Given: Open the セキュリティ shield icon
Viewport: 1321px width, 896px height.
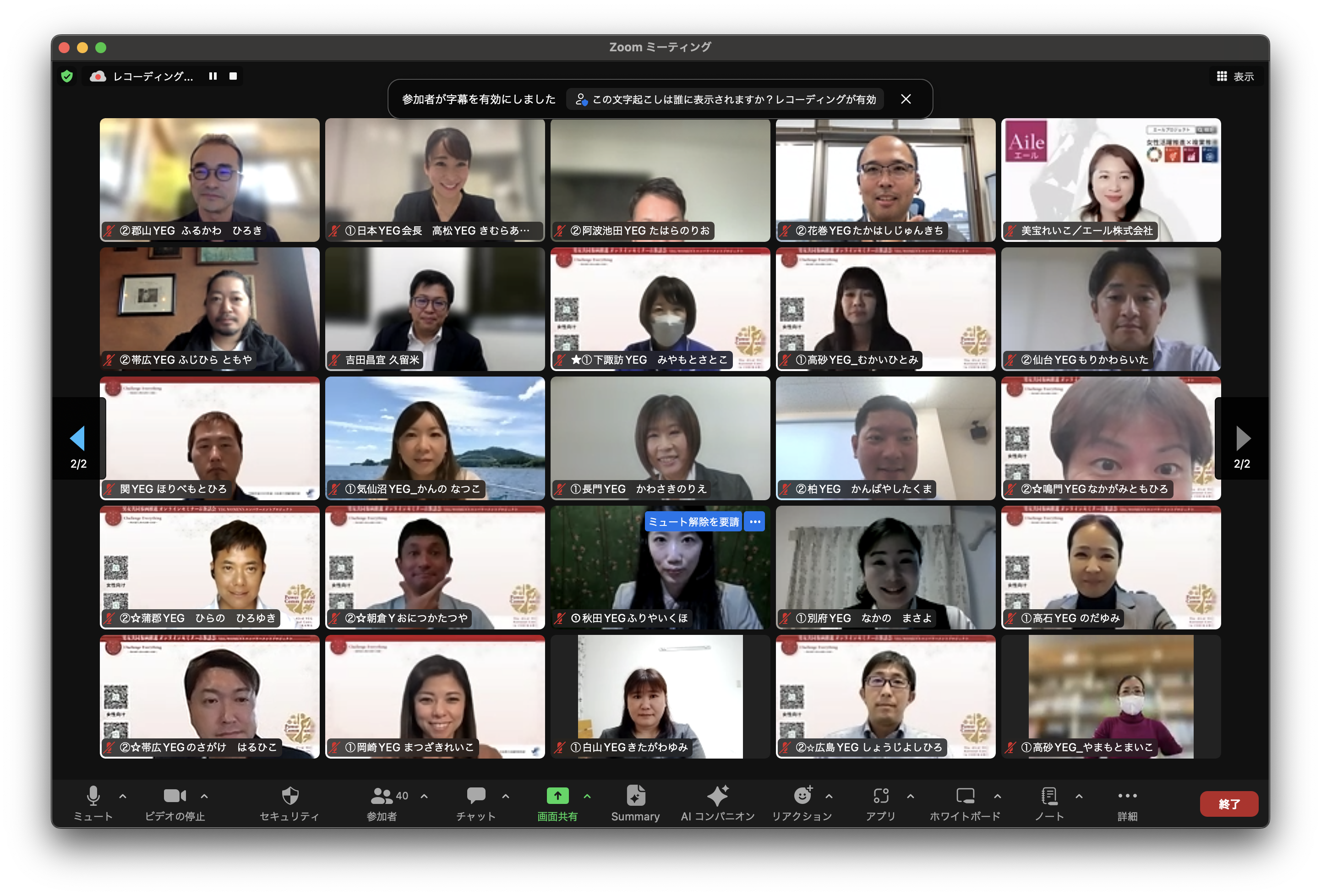Looking at the screenshot, I should click(x=290, y=795).
